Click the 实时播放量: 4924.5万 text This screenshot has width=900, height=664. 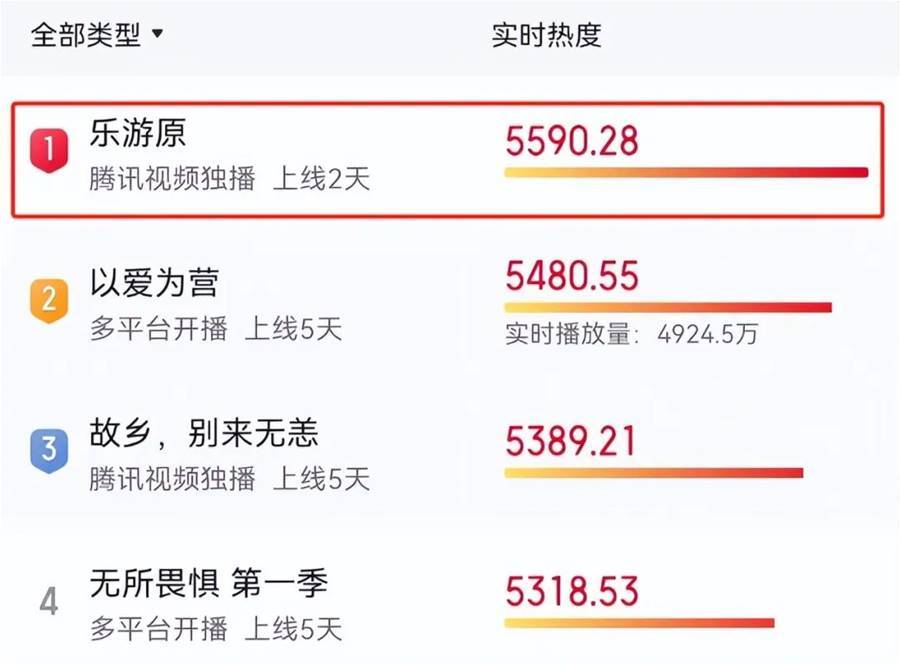631,334
